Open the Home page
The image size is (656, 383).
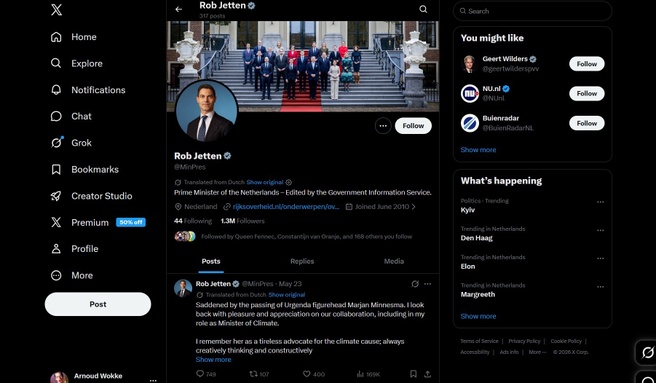click(x=74, y=37)
